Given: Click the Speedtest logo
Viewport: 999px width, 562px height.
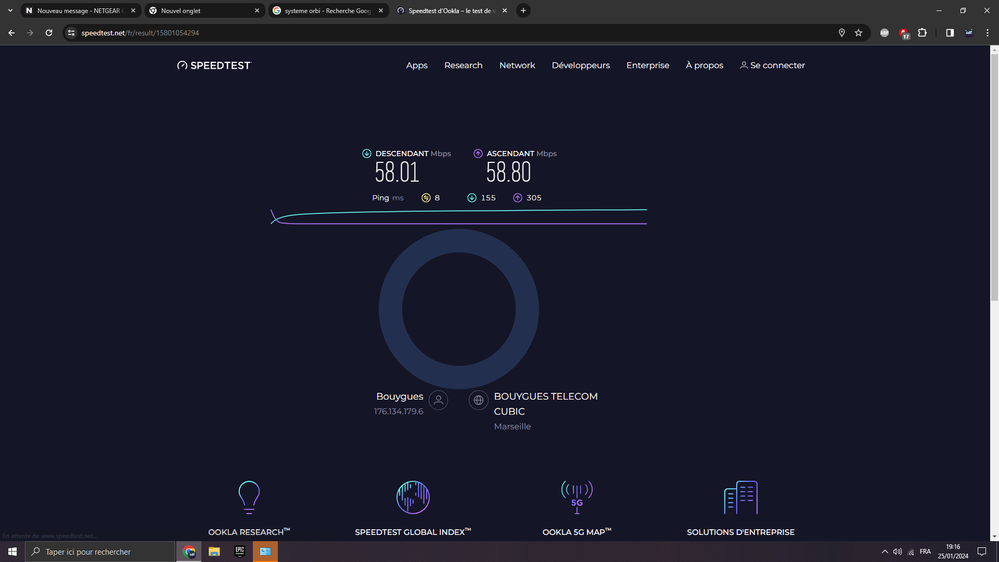Looking at the screenshot, I should click(x=214, y=65).
